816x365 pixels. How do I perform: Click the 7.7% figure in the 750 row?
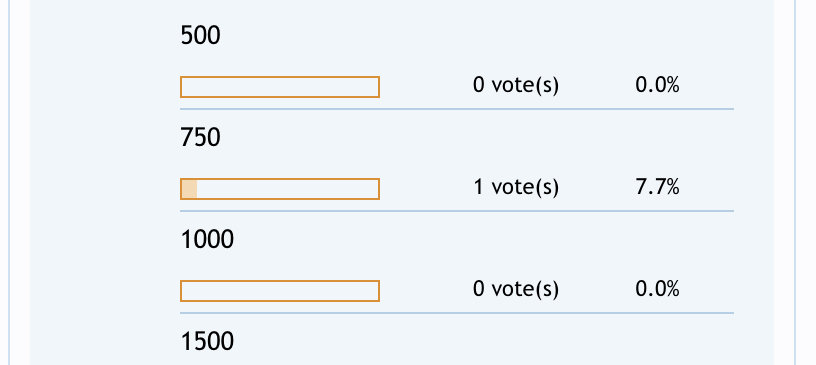coord(657,186)
